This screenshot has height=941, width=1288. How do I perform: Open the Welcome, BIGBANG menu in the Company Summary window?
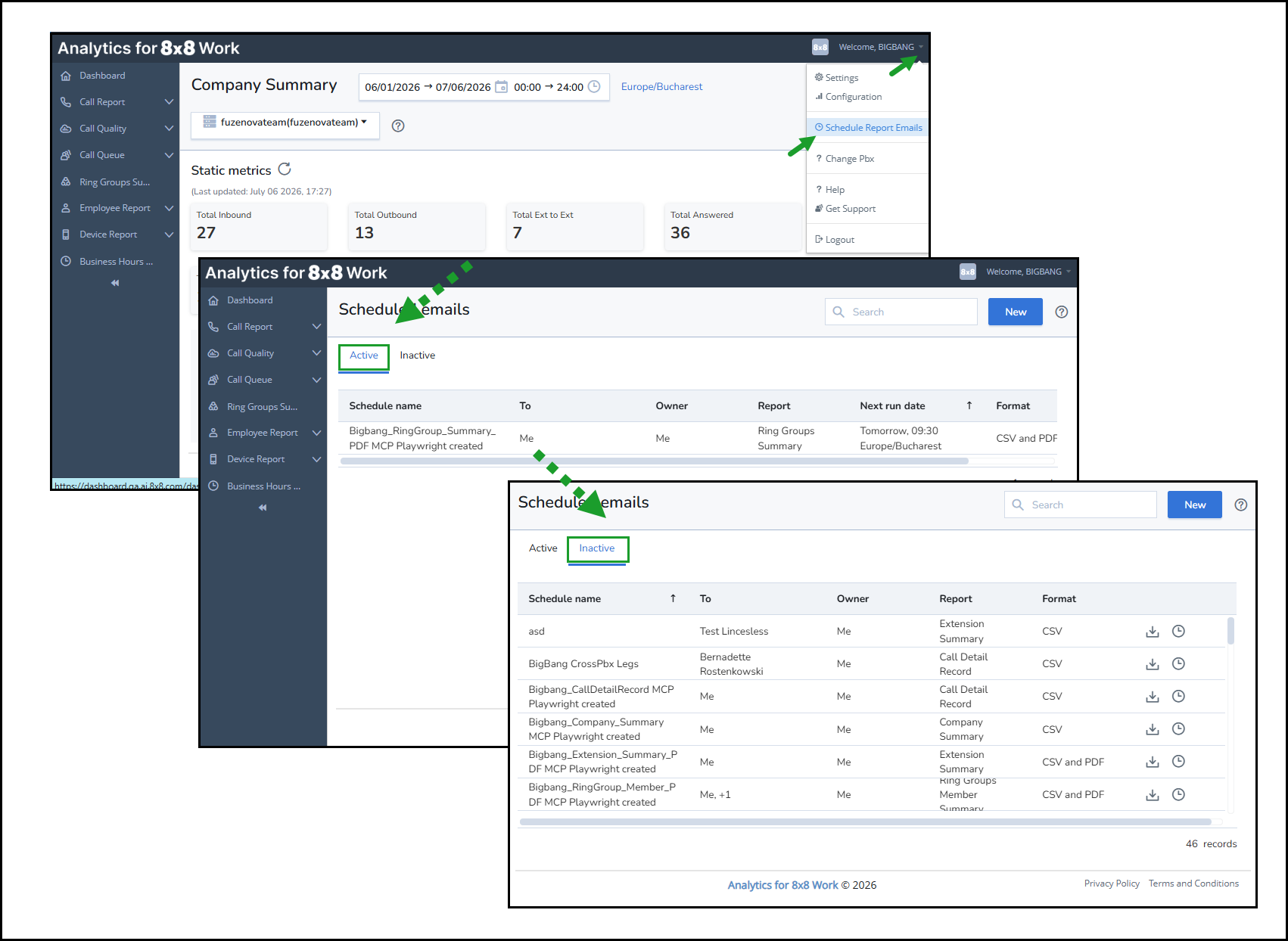(x=881, y=47)
